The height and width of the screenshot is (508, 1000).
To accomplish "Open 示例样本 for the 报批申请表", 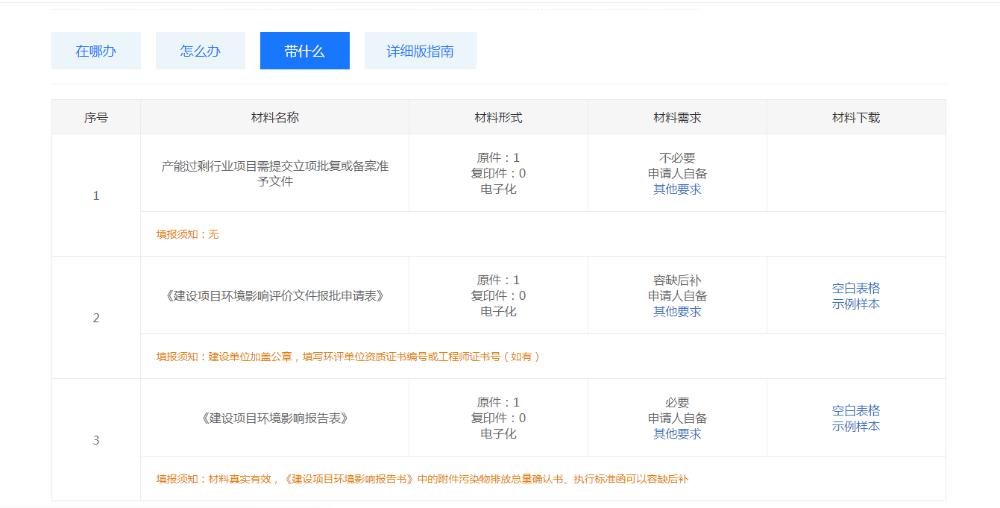I will (856, 304).
